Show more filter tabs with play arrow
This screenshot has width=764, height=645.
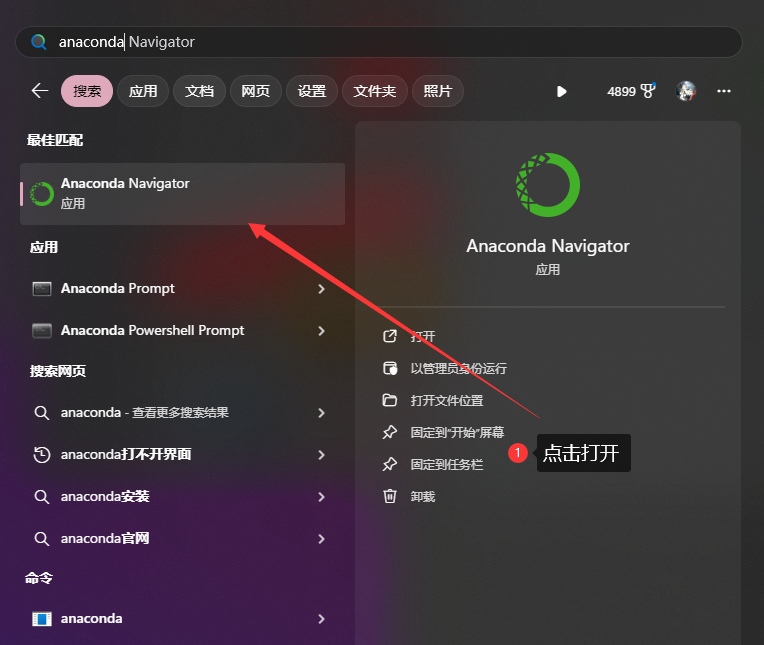(x=561, y=91)
